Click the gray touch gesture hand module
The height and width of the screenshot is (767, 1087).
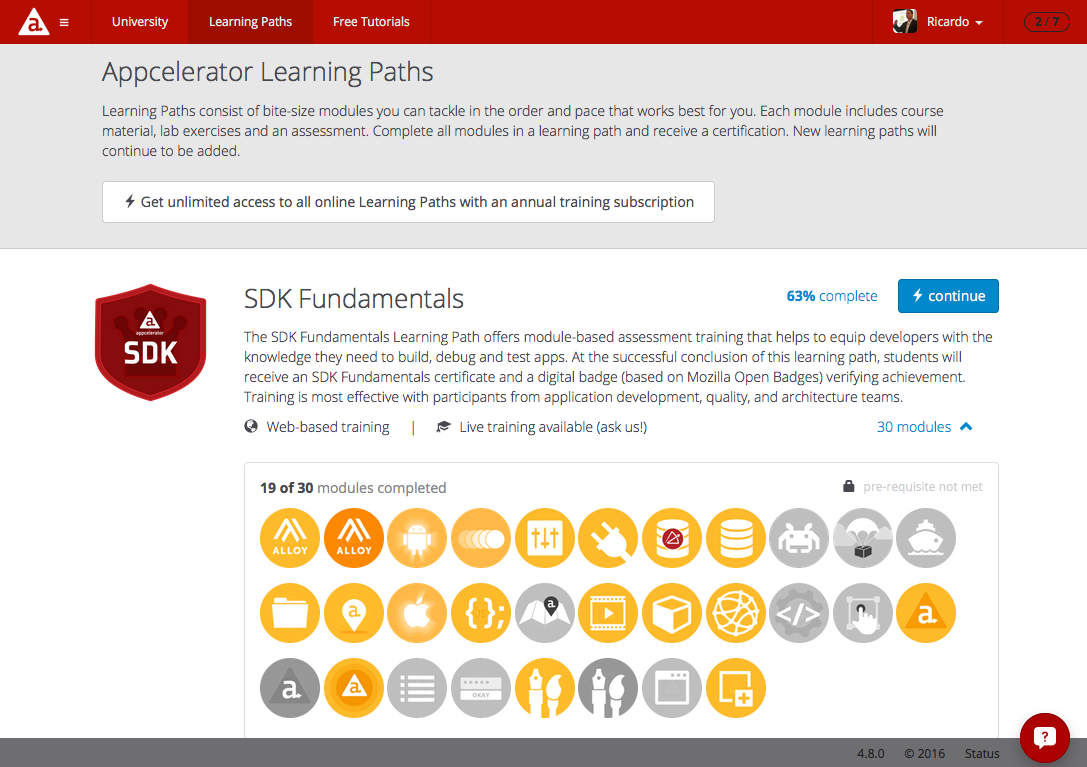point(863,613)
